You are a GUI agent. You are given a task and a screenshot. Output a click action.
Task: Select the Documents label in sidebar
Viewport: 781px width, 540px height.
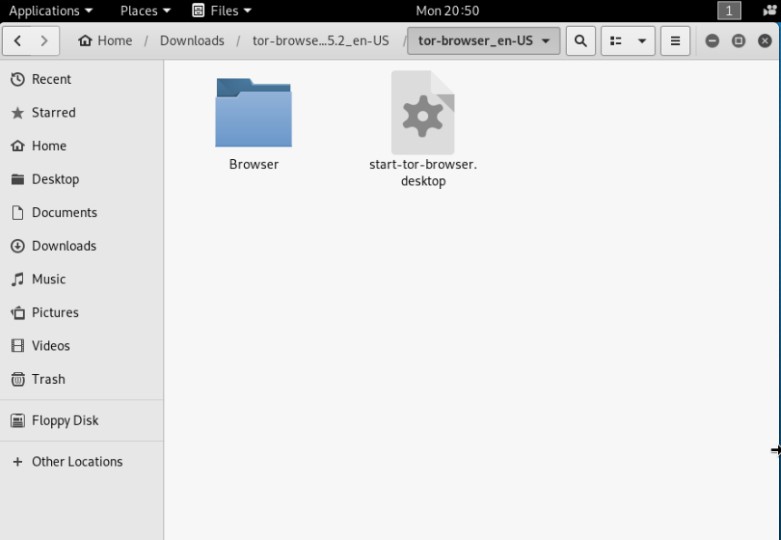tap(64, 213)
